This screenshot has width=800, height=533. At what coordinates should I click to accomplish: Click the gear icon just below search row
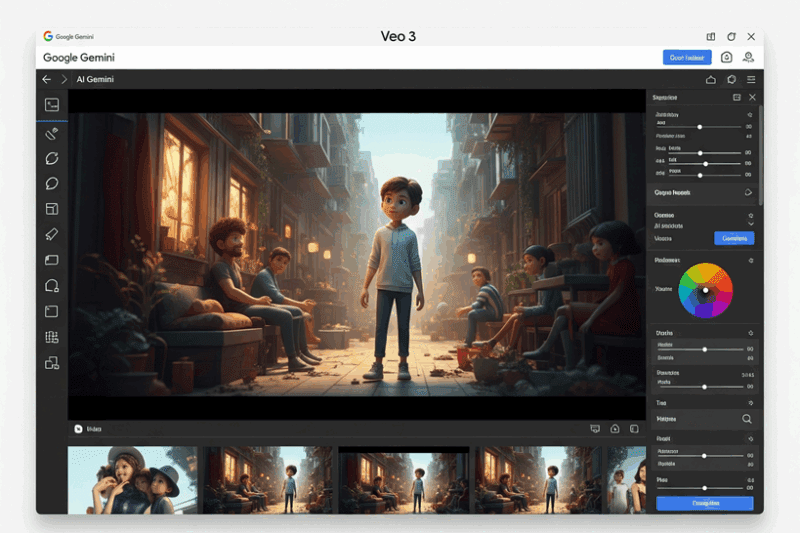click(x=751, y=439)
